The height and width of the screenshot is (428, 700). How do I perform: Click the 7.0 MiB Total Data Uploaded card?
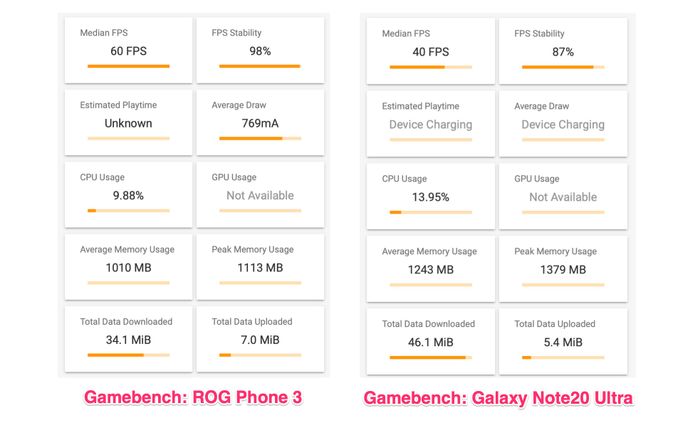260,339
